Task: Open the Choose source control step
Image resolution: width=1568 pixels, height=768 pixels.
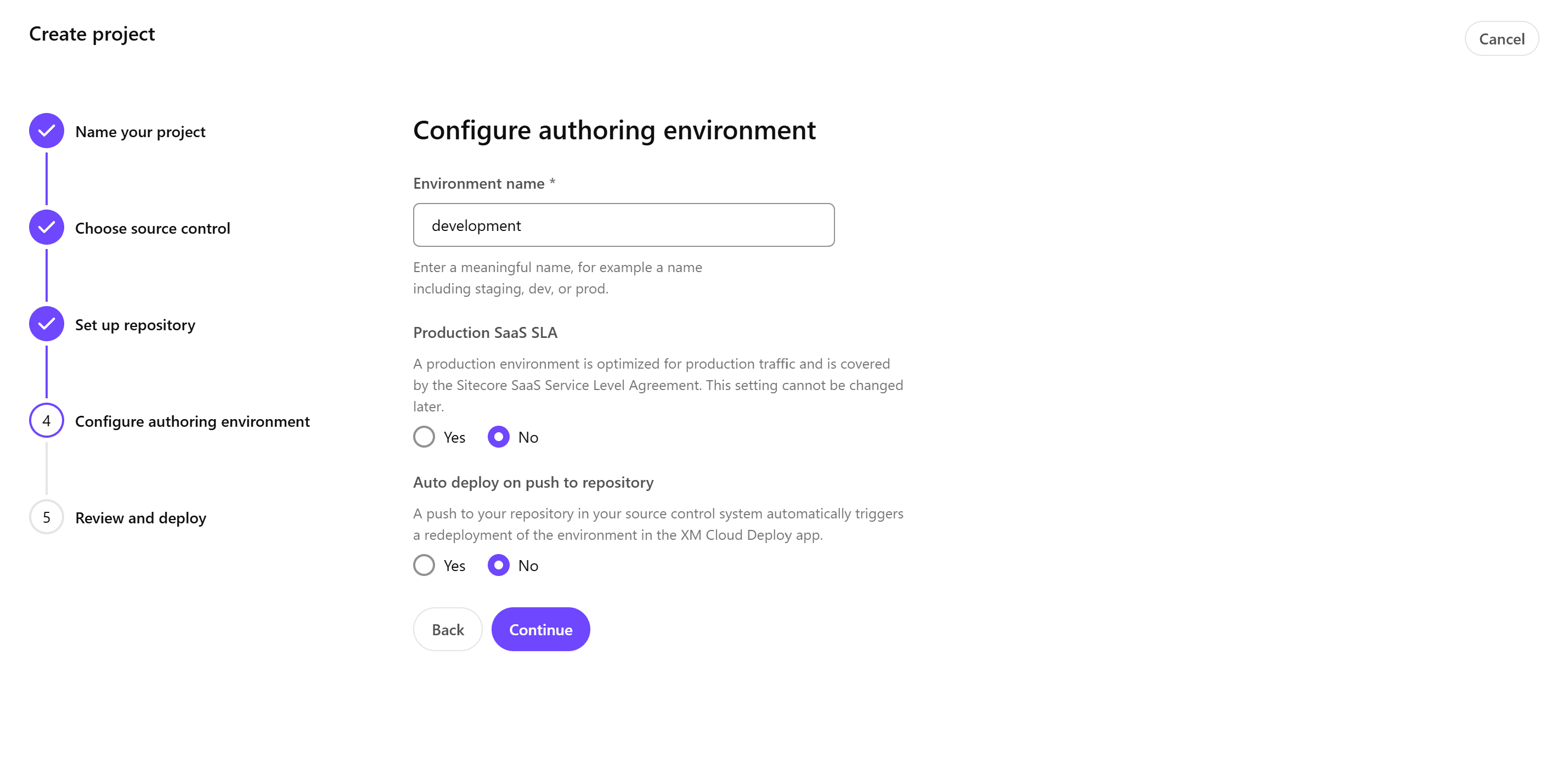Action: pos(152,229)
